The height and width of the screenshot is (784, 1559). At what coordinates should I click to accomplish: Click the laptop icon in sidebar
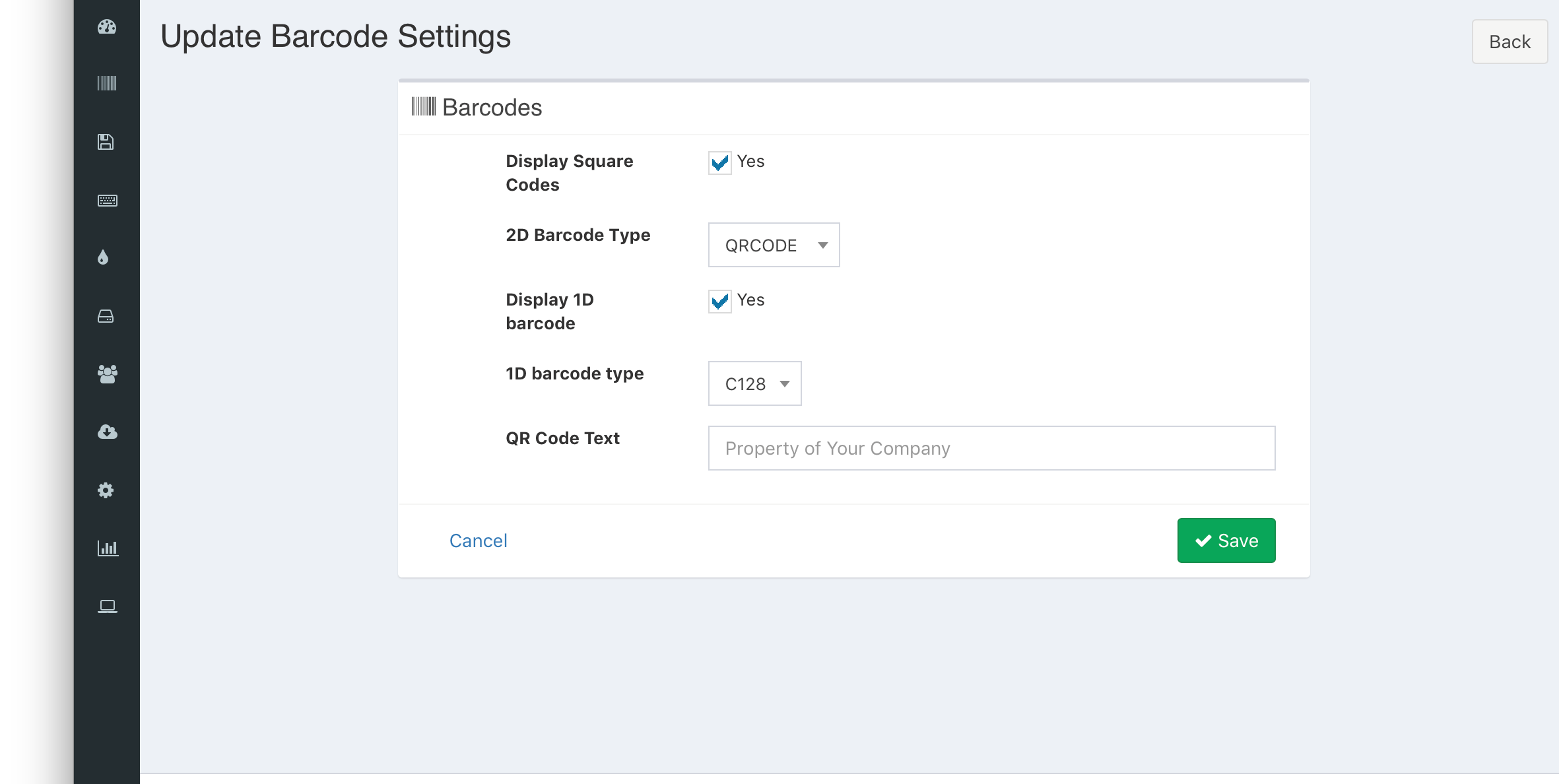[x=107, y=606]
